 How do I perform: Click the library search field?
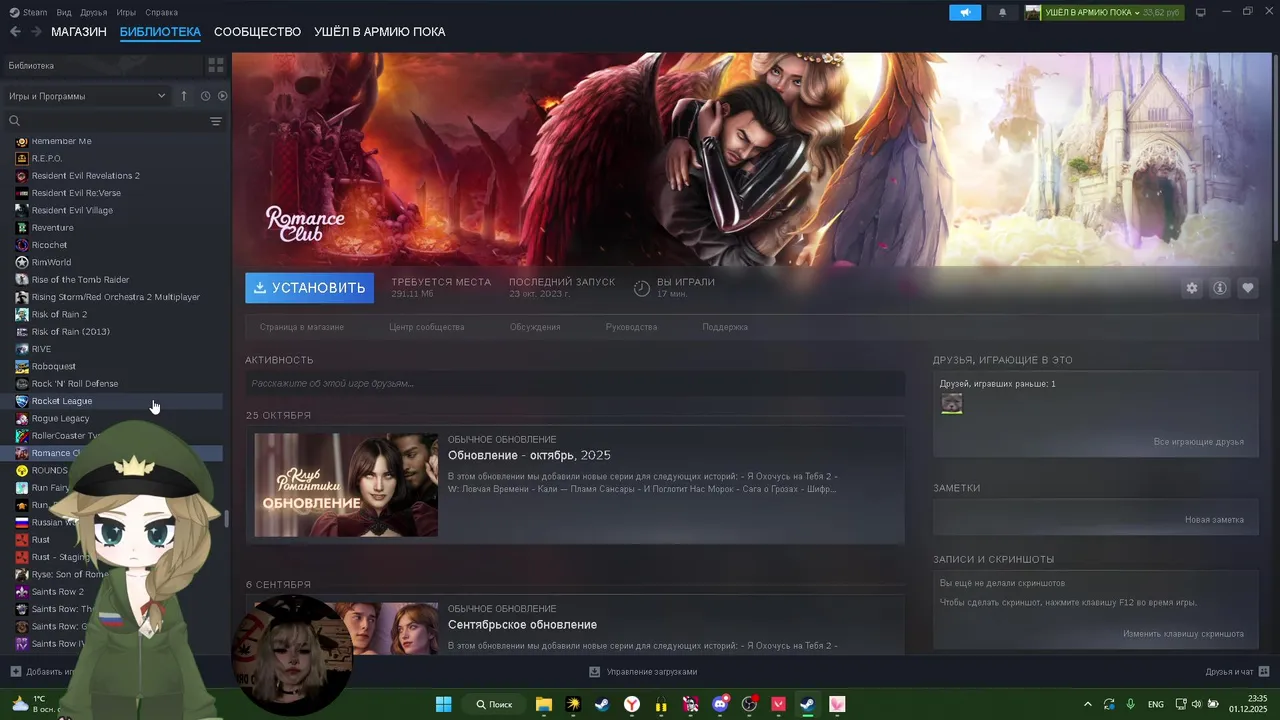(x=105, y=121)
